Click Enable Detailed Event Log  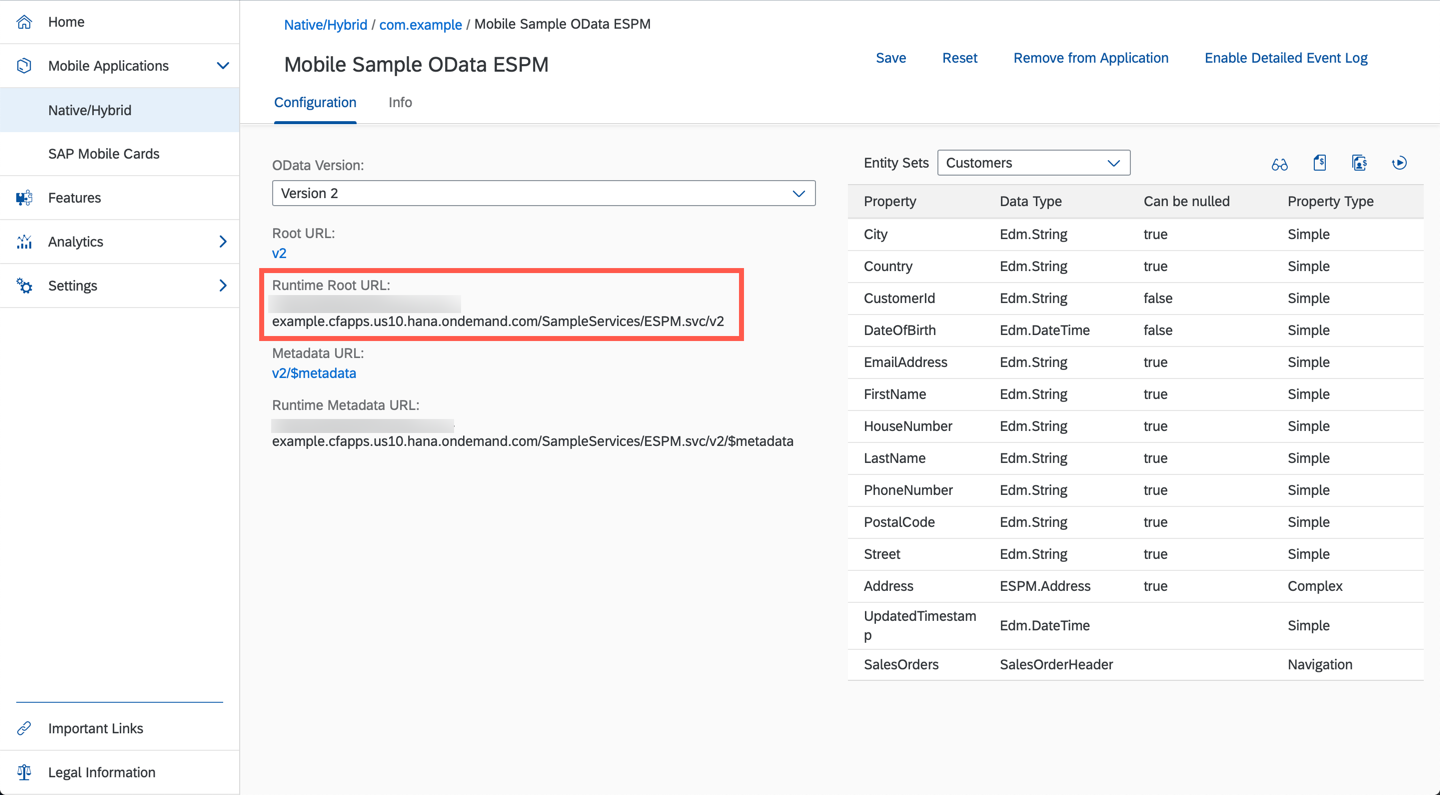pyautogui.click(x=1286, y=58)
